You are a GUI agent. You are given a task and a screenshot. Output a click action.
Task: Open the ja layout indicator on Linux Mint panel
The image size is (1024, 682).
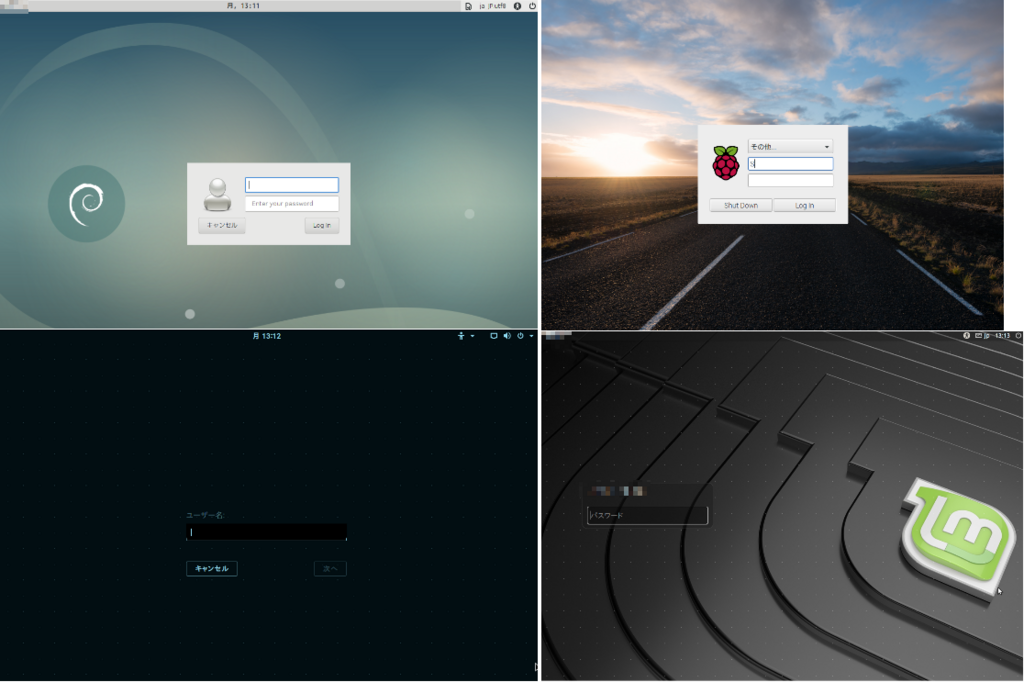987,336
